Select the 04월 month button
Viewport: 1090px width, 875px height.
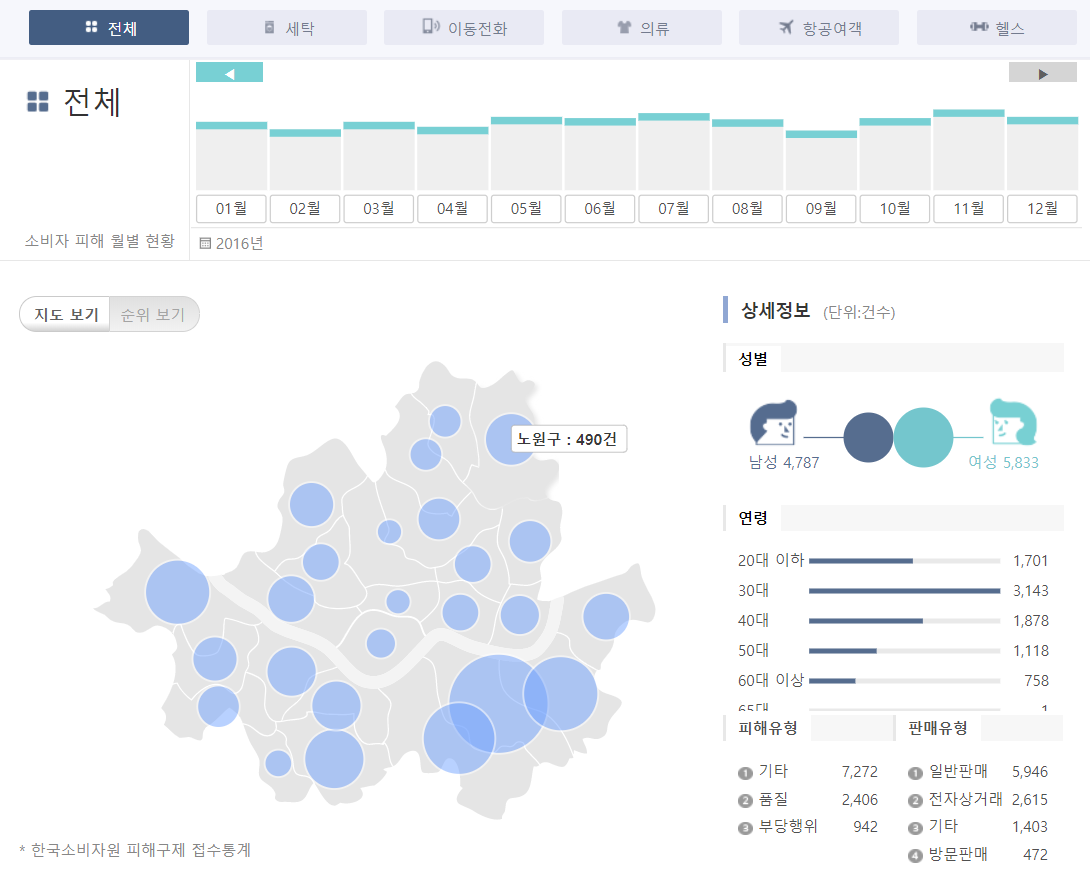click(x=453, y=208)
